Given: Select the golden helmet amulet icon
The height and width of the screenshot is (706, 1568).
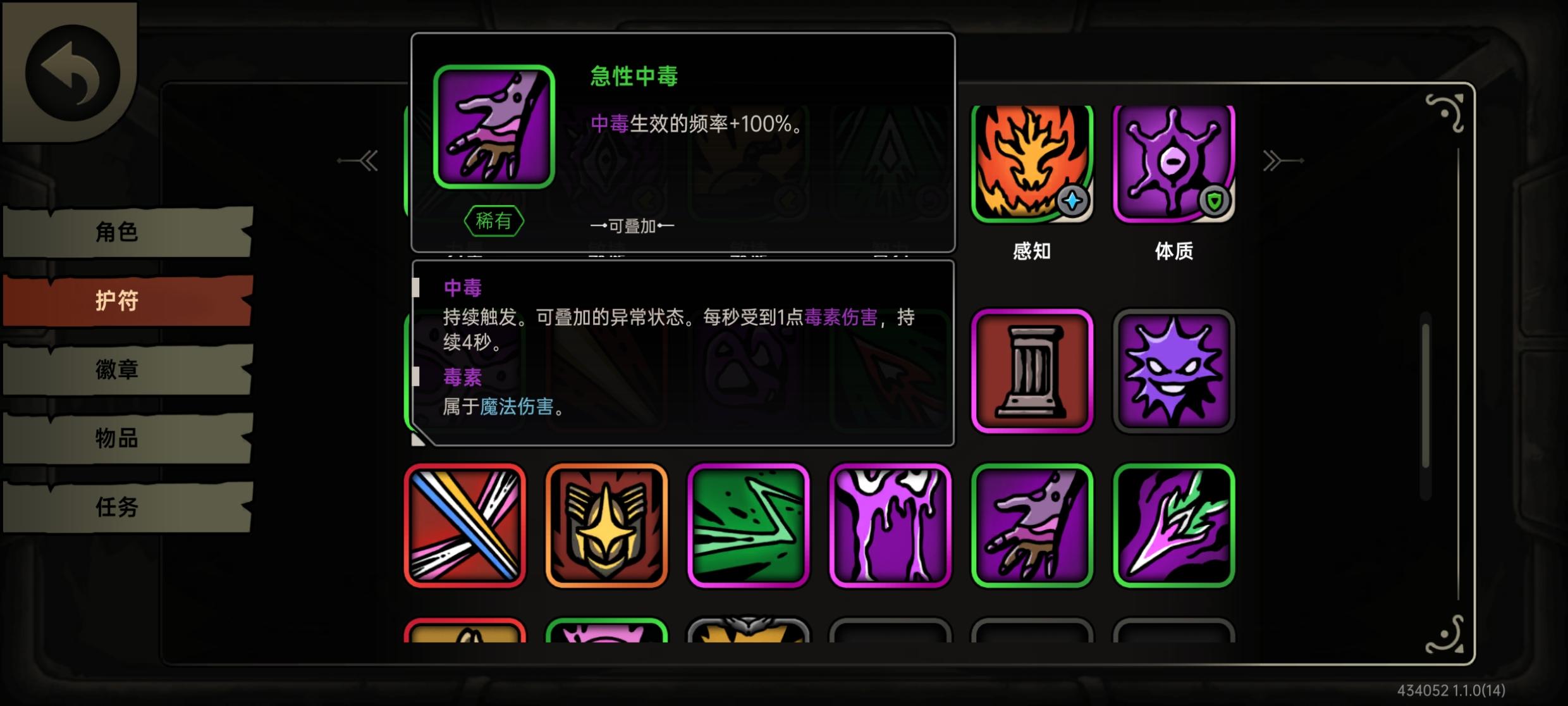Looking at the screenshot, I should pyautogui.click(x=606, y=526).
